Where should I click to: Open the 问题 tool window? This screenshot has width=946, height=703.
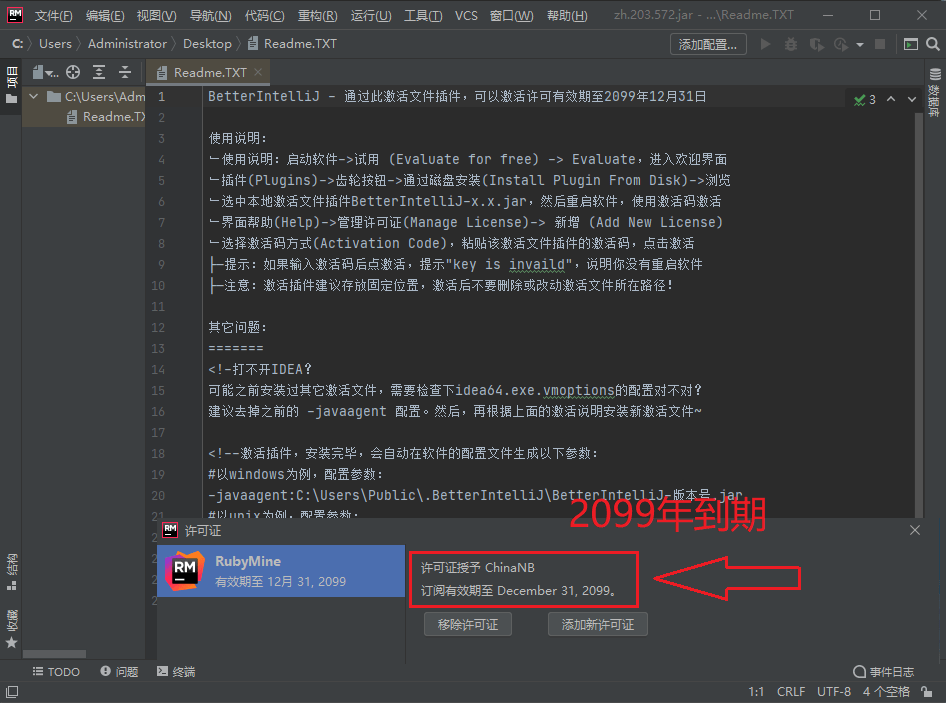[x=119, y=672]
